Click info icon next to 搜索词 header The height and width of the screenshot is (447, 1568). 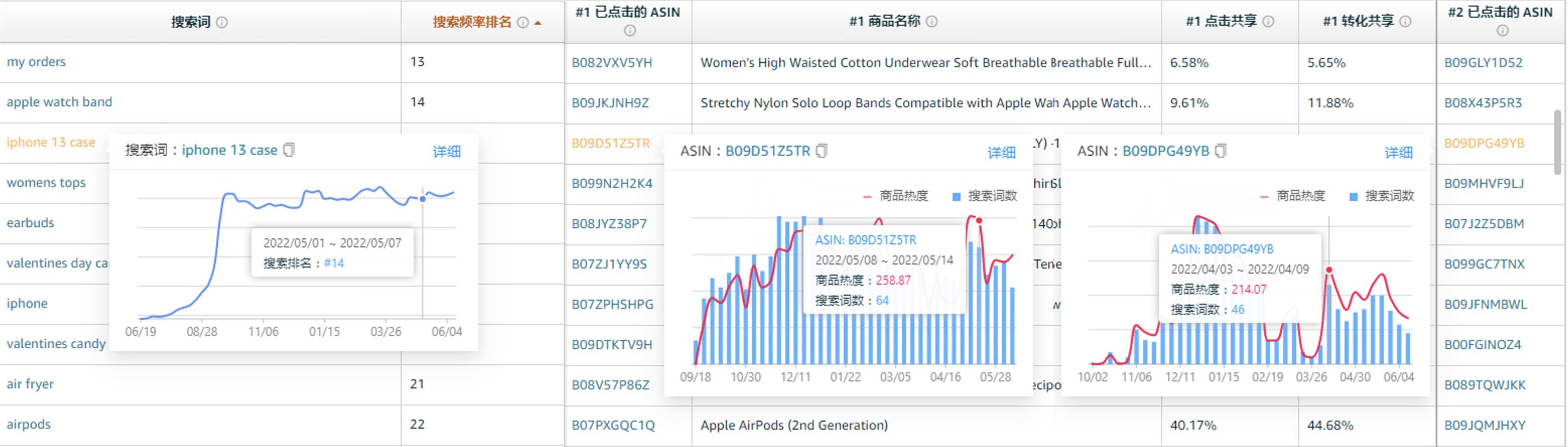coord(222,23)
